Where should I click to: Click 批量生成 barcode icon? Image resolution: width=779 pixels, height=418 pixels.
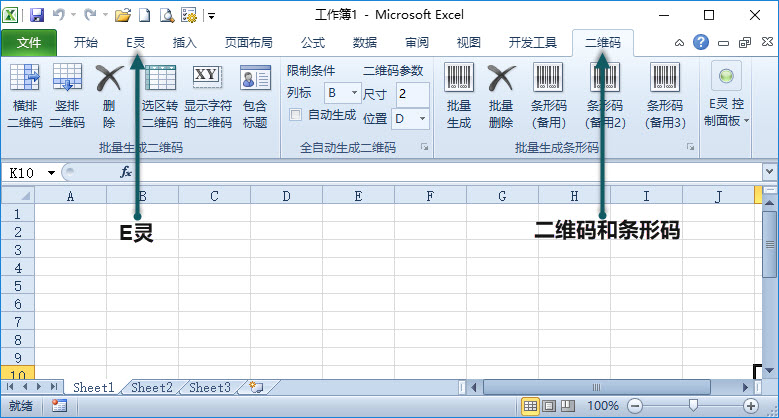click(x=459, y=78)
